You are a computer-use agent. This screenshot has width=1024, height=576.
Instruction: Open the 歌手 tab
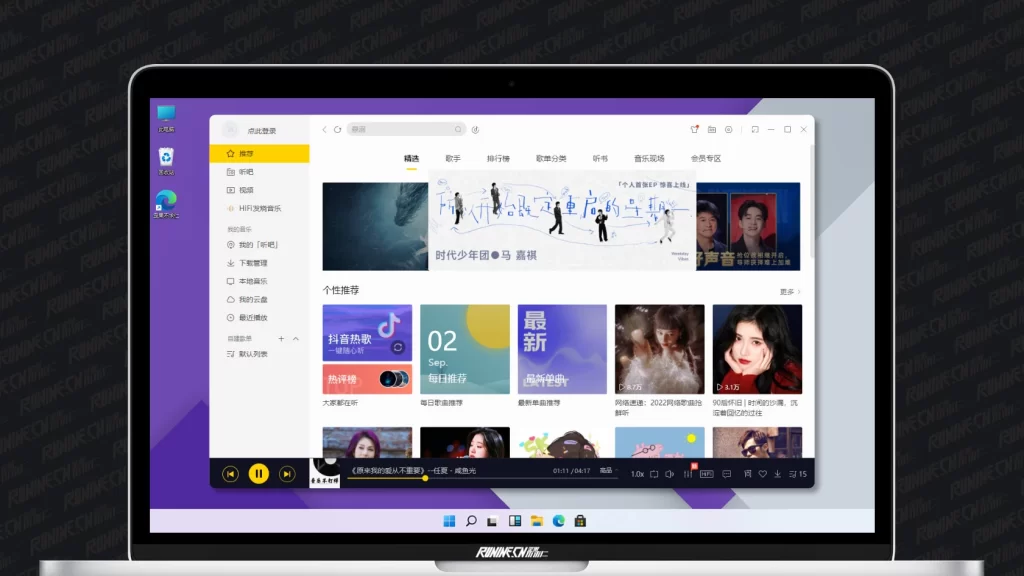click(x=453, y=159)
